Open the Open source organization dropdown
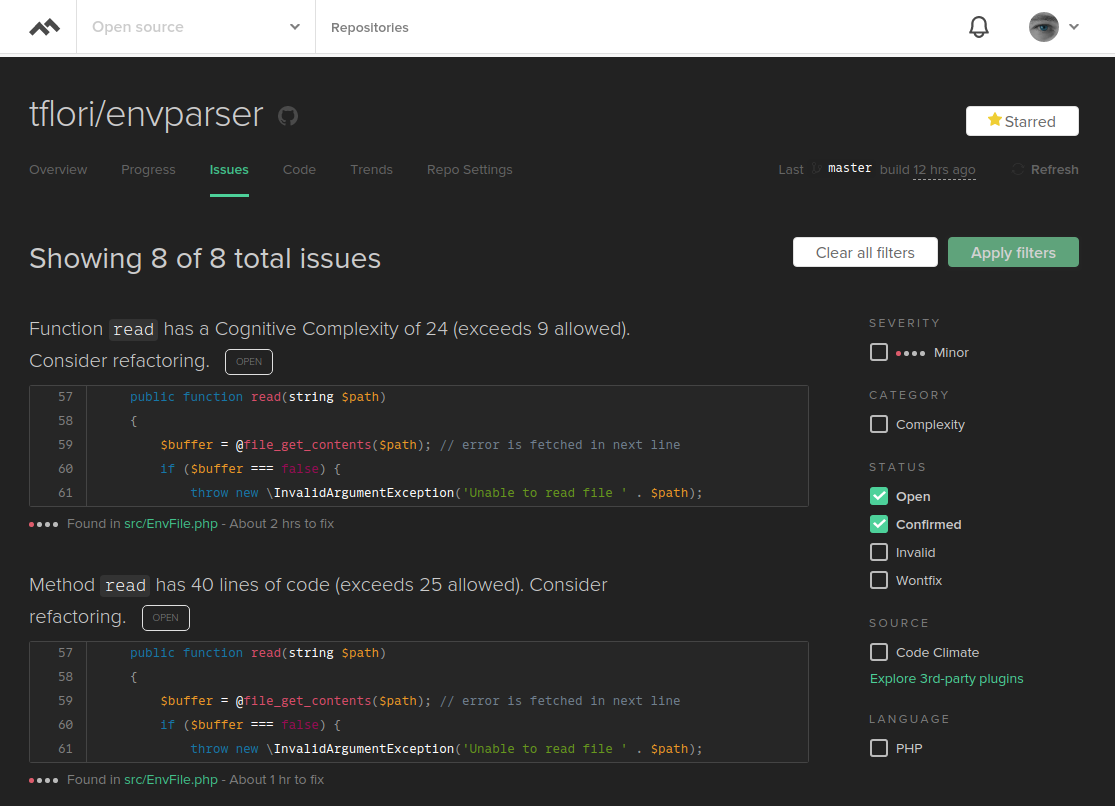1115x806 pixels. 196,27
